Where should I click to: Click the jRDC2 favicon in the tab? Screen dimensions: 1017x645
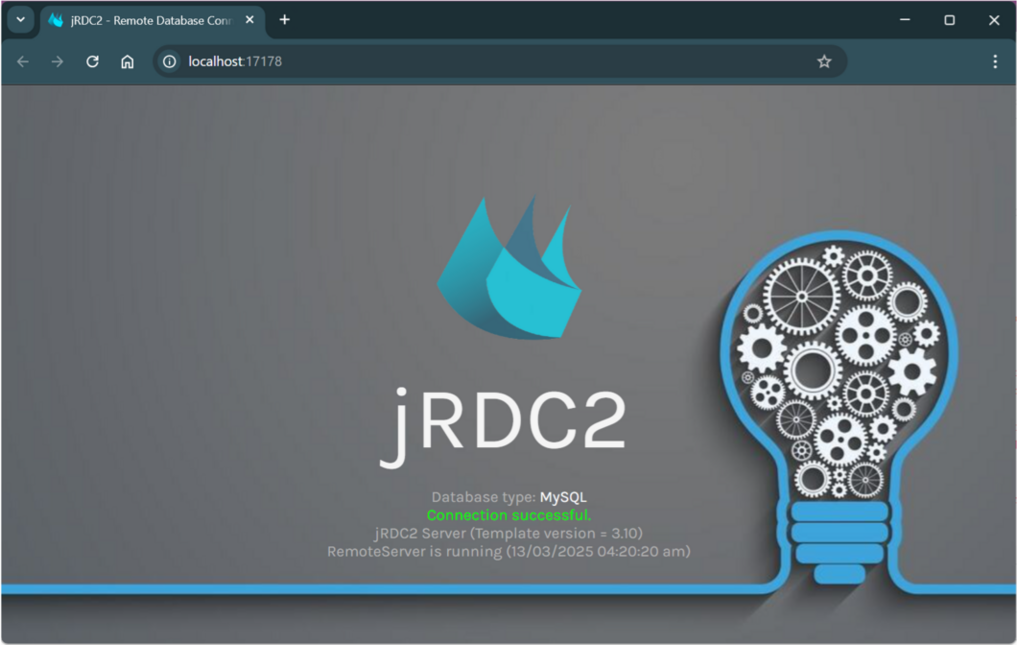[56, 20]
